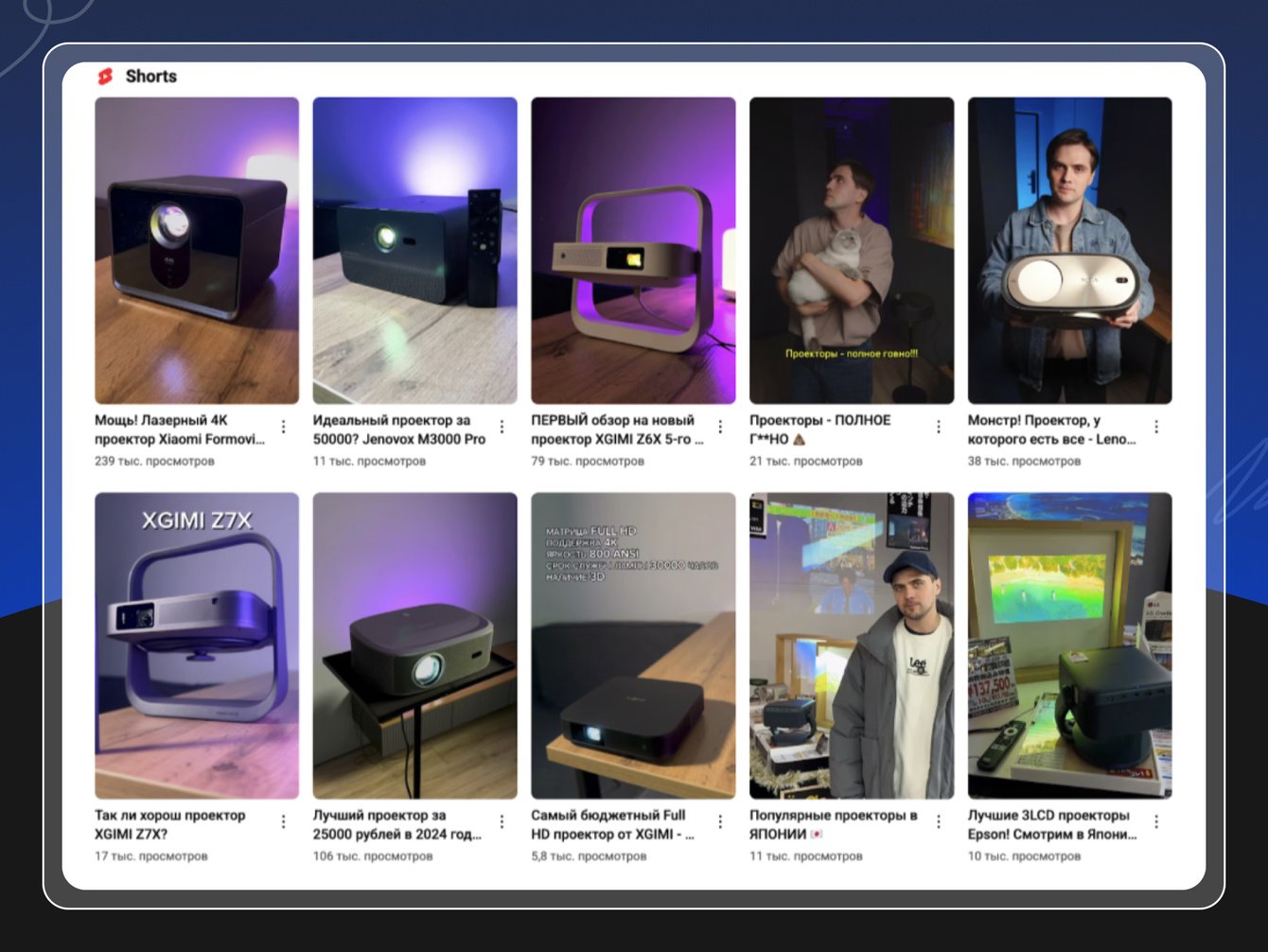
Task: Play the XGIMI Z7X labeled thumbnail
Action: (197, 645)
